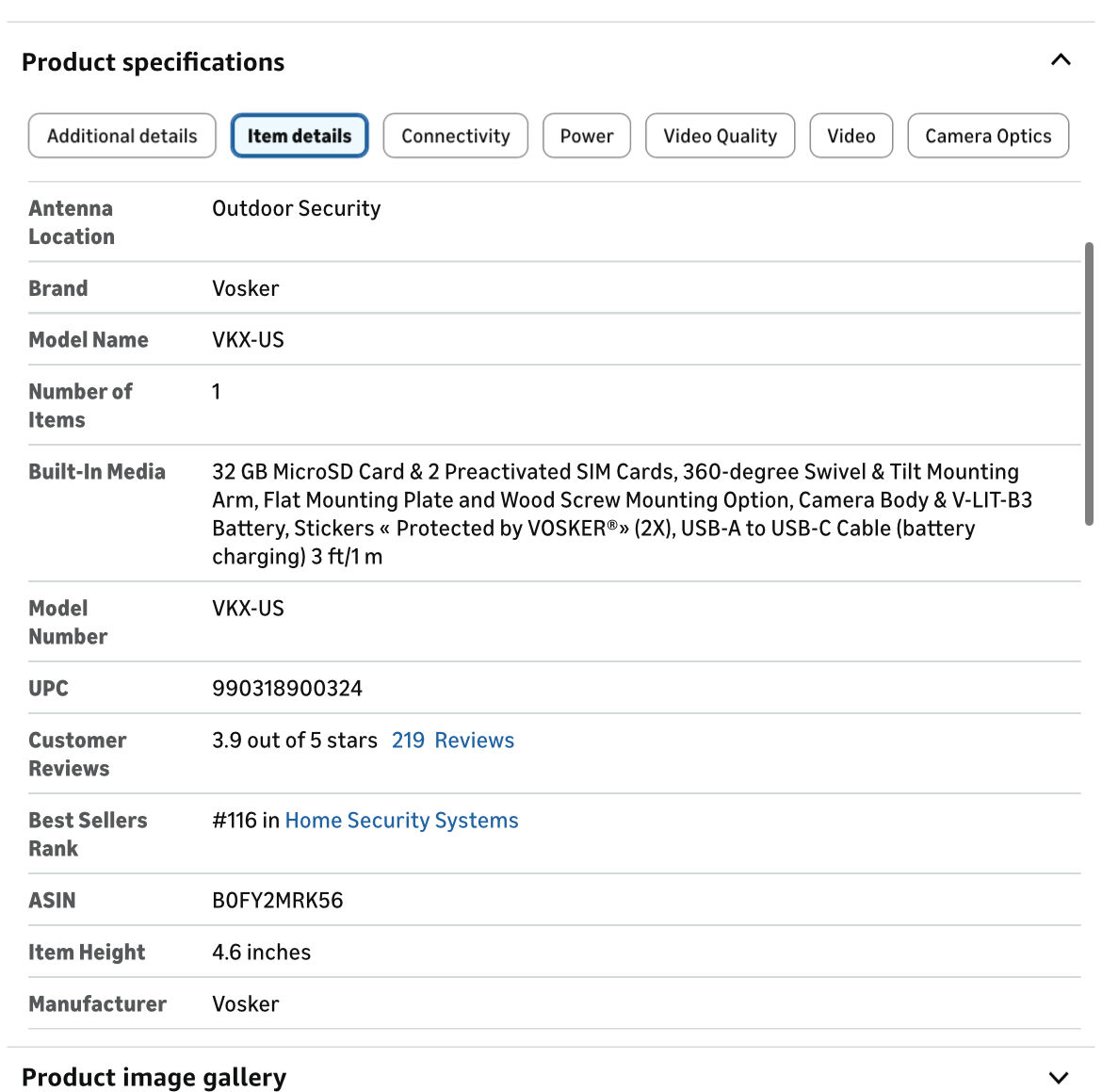Screen dimensions: 1102x1092
Task: Click the 3.9 out of 5 stars text
Action: (x=295, y=741)
